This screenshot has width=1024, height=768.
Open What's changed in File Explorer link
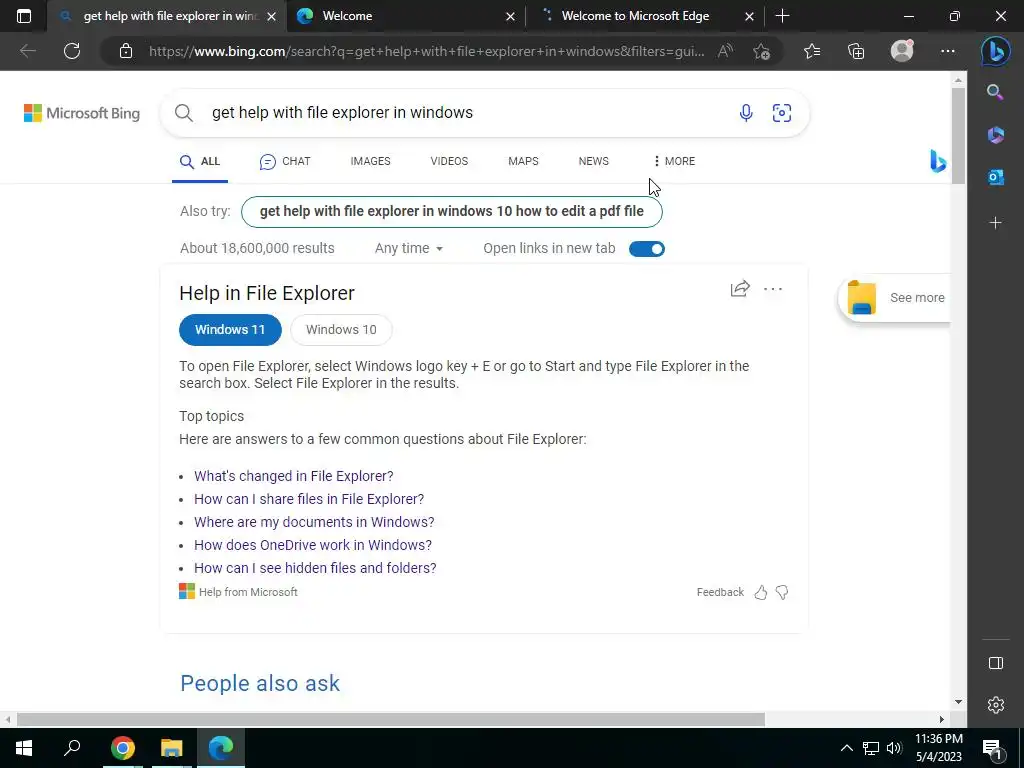coord(294,476)
